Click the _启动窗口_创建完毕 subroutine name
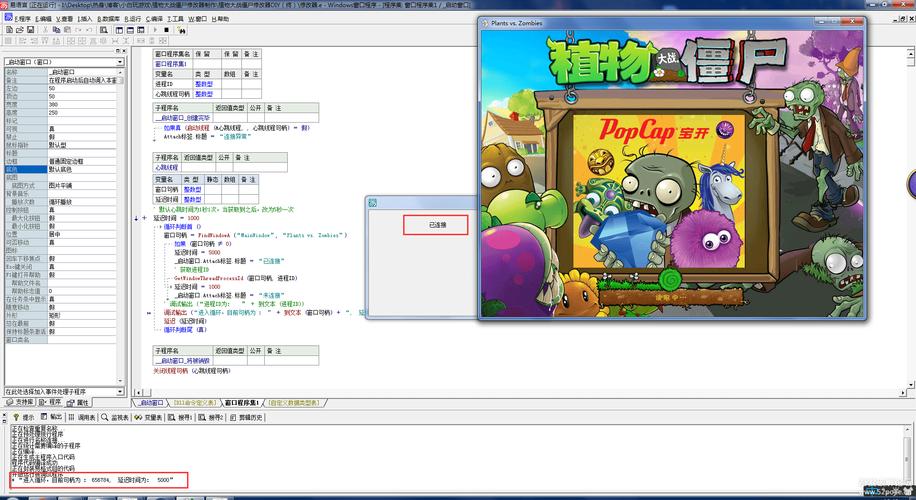The height and width of the screenshot is (500, 916). tap(183, 117)
